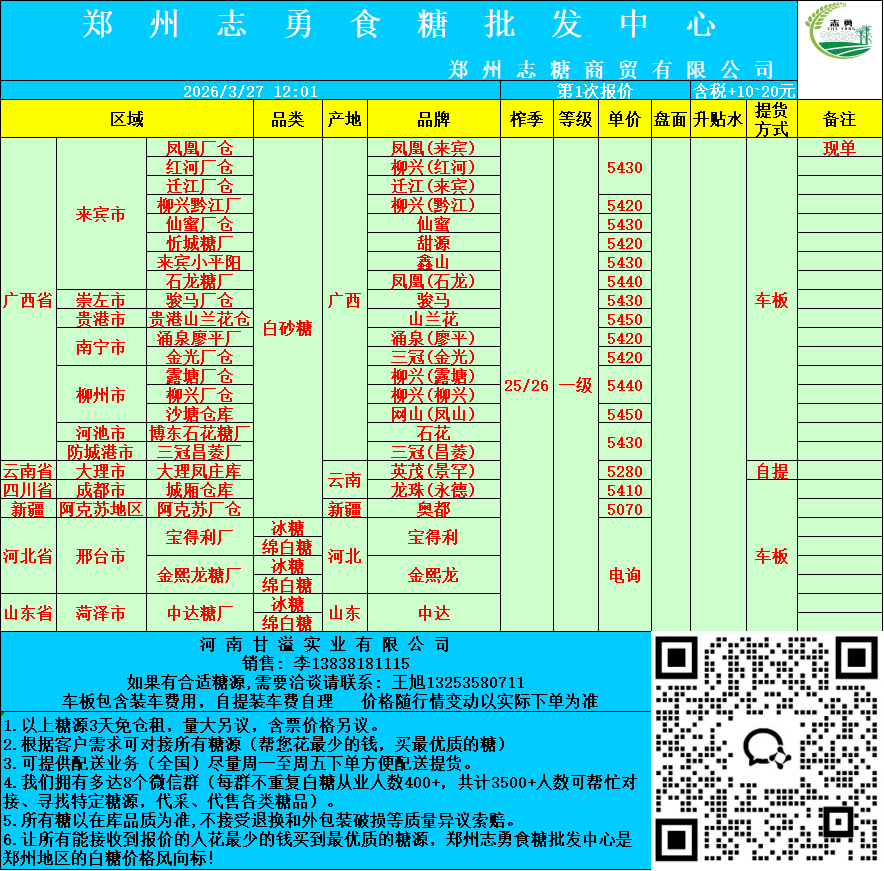The image size is (884, 871).
Task: Click the 品牌 column header
Action: 434,119
